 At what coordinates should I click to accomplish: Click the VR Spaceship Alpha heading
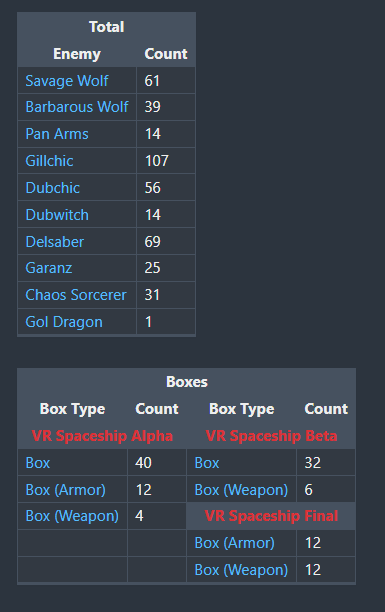(102, 436)
